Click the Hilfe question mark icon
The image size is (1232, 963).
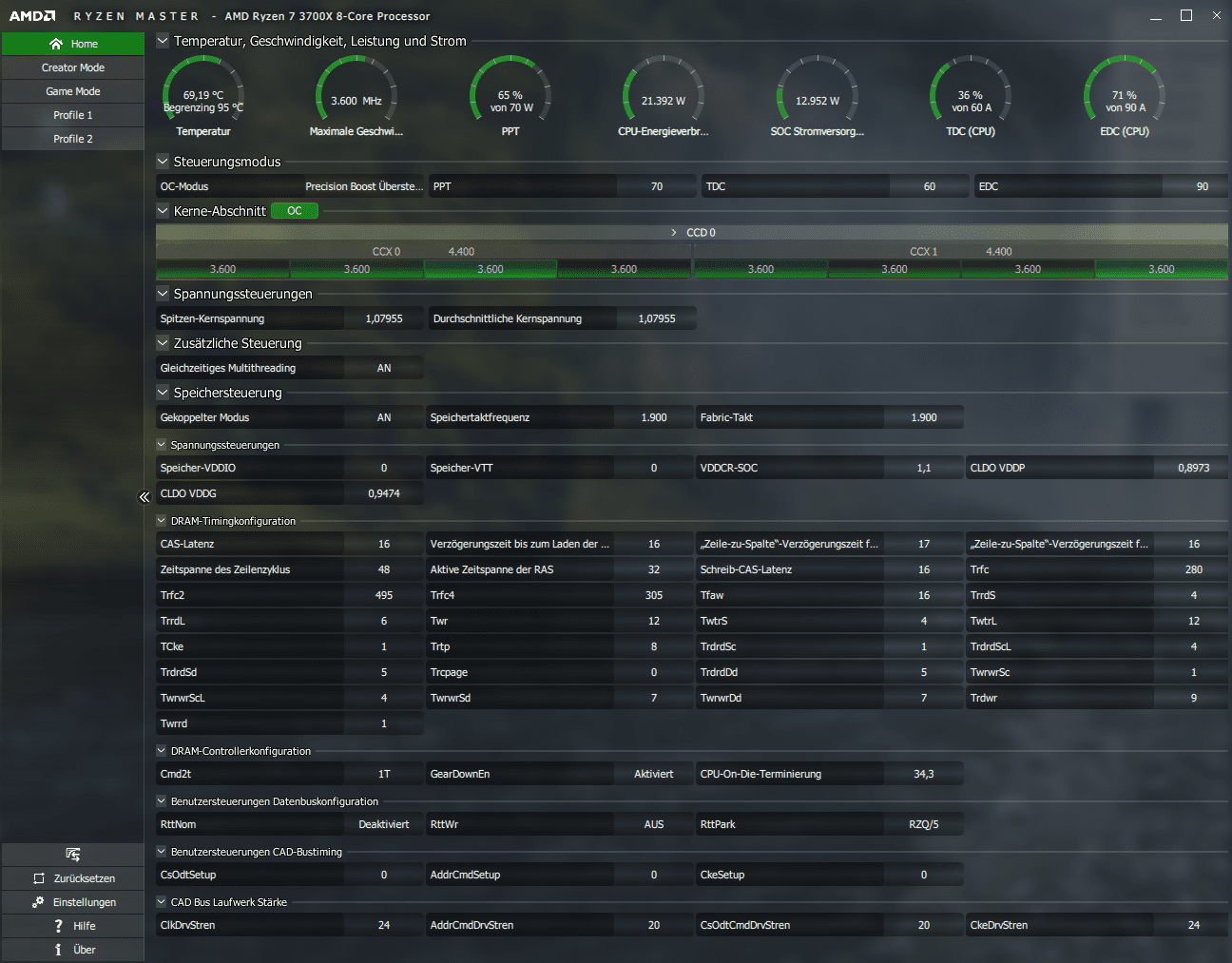tap(58, 926)
